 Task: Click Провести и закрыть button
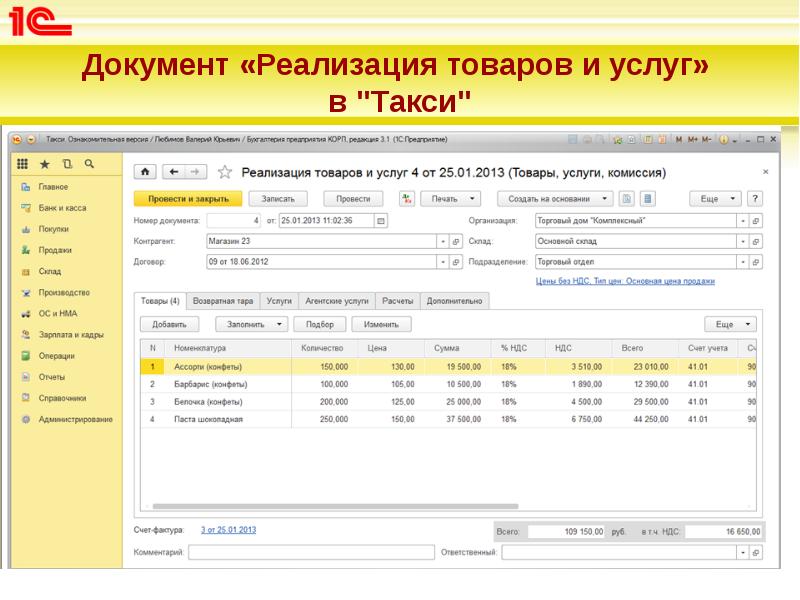tap(188, 198)
